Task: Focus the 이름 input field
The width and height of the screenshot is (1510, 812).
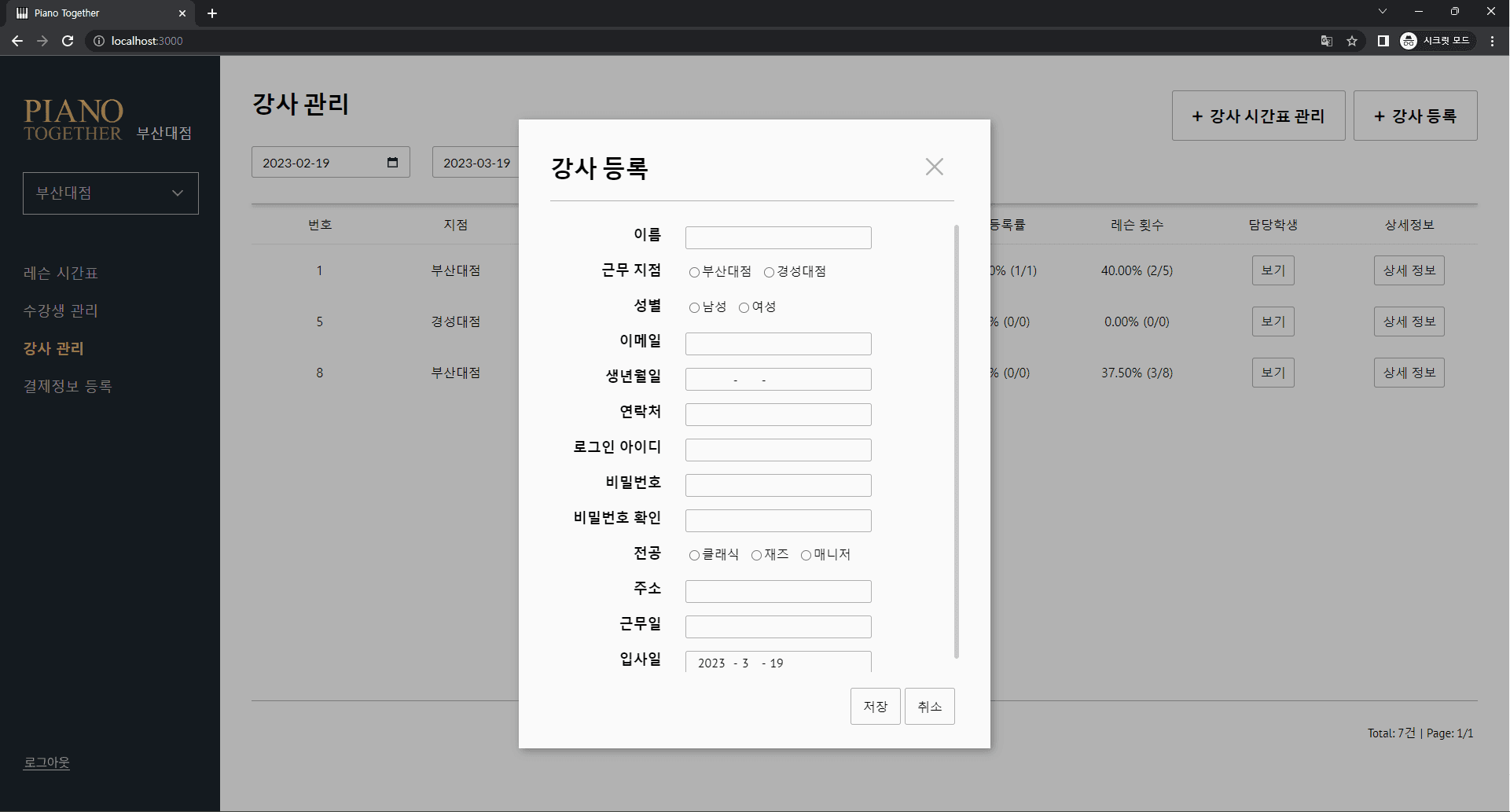Action: coord(778,237)
